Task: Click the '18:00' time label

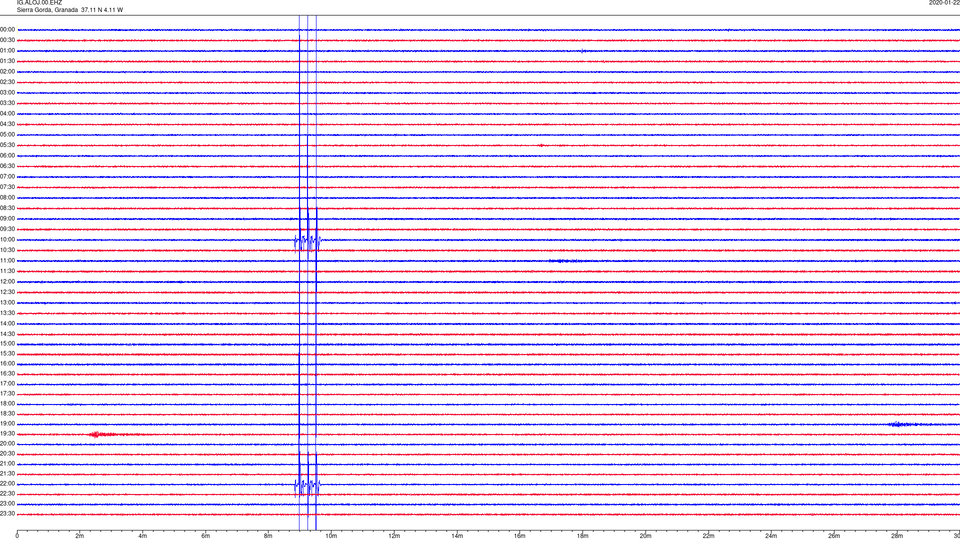Action: click(x=8, y=404)
